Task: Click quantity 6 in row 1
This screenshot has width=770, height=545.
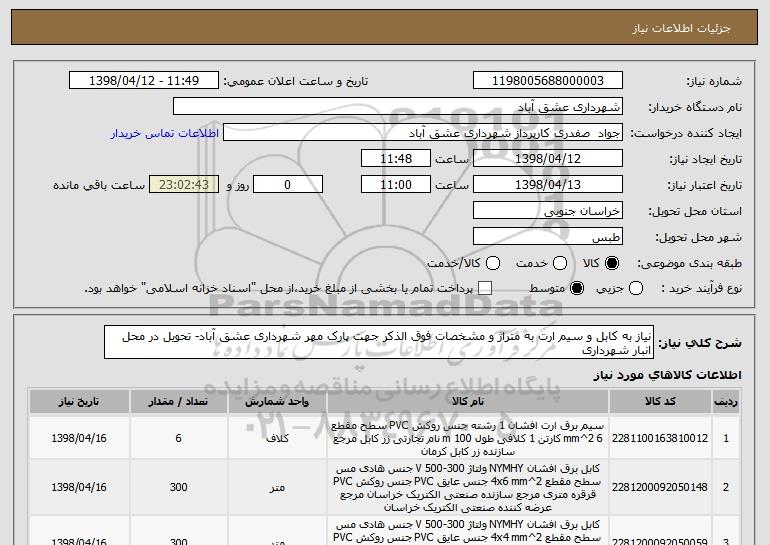Action: (x=178, y=438)
